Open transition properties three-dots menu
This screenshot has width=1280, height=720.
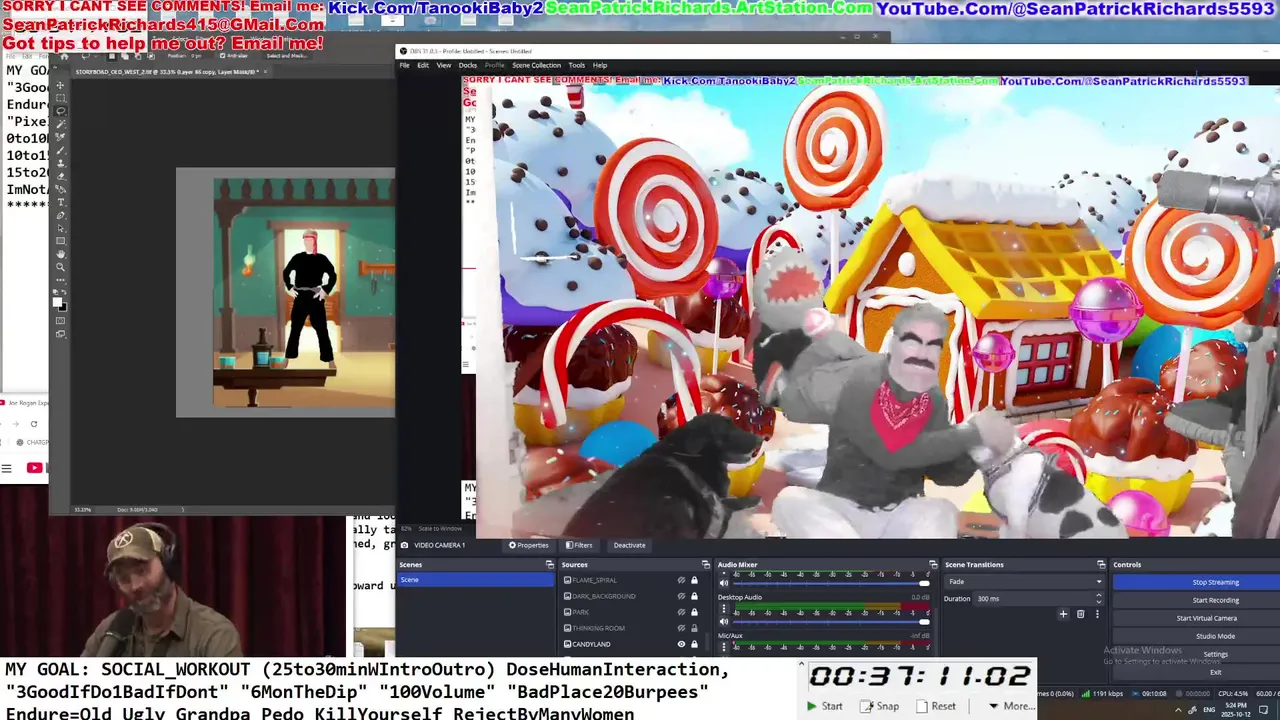[1097, 614]
